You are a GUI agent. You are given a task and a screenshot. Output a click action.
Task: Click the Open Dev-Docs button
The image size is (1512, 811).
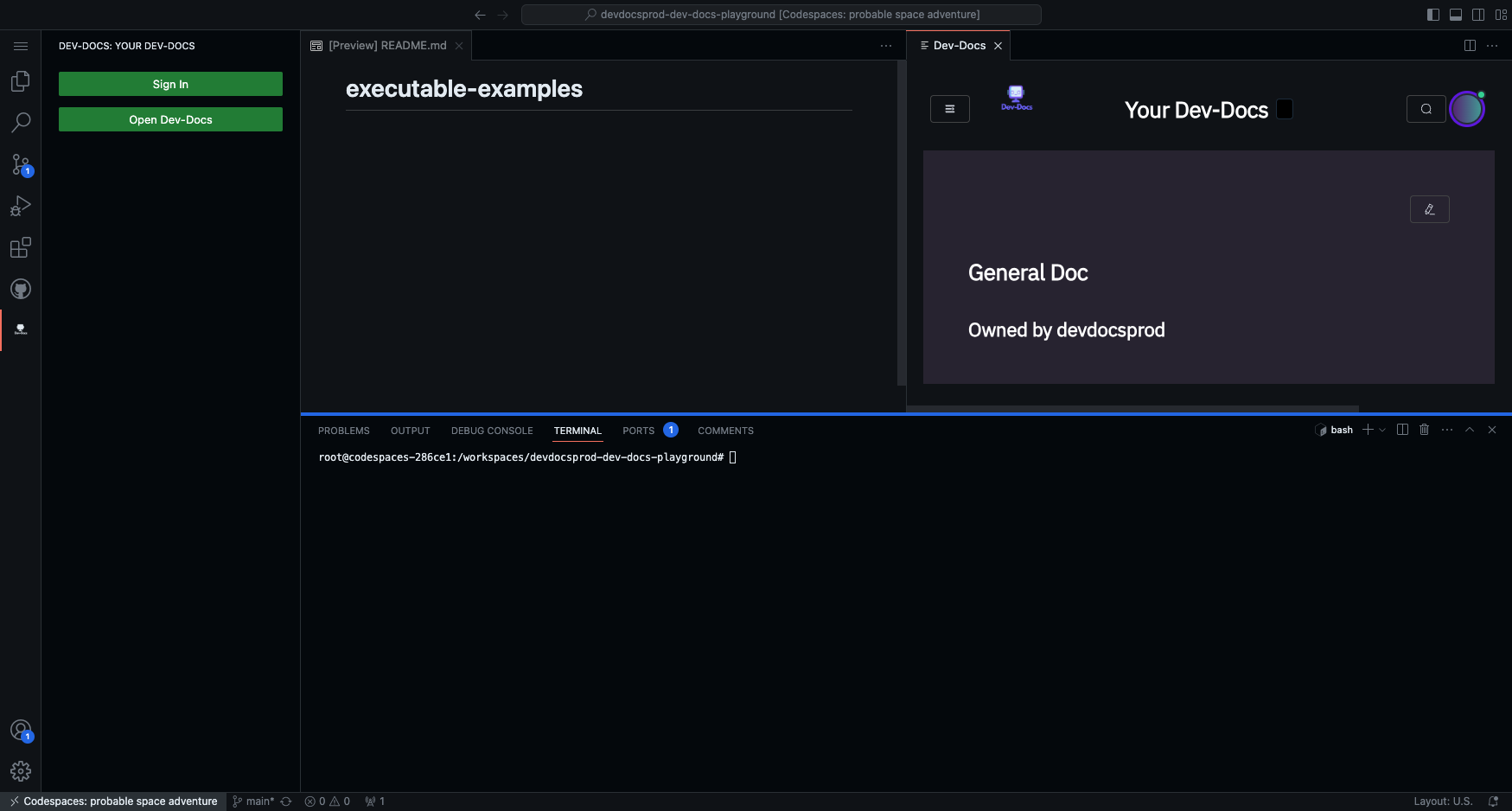pyautogui.click(x=170, y=119)
